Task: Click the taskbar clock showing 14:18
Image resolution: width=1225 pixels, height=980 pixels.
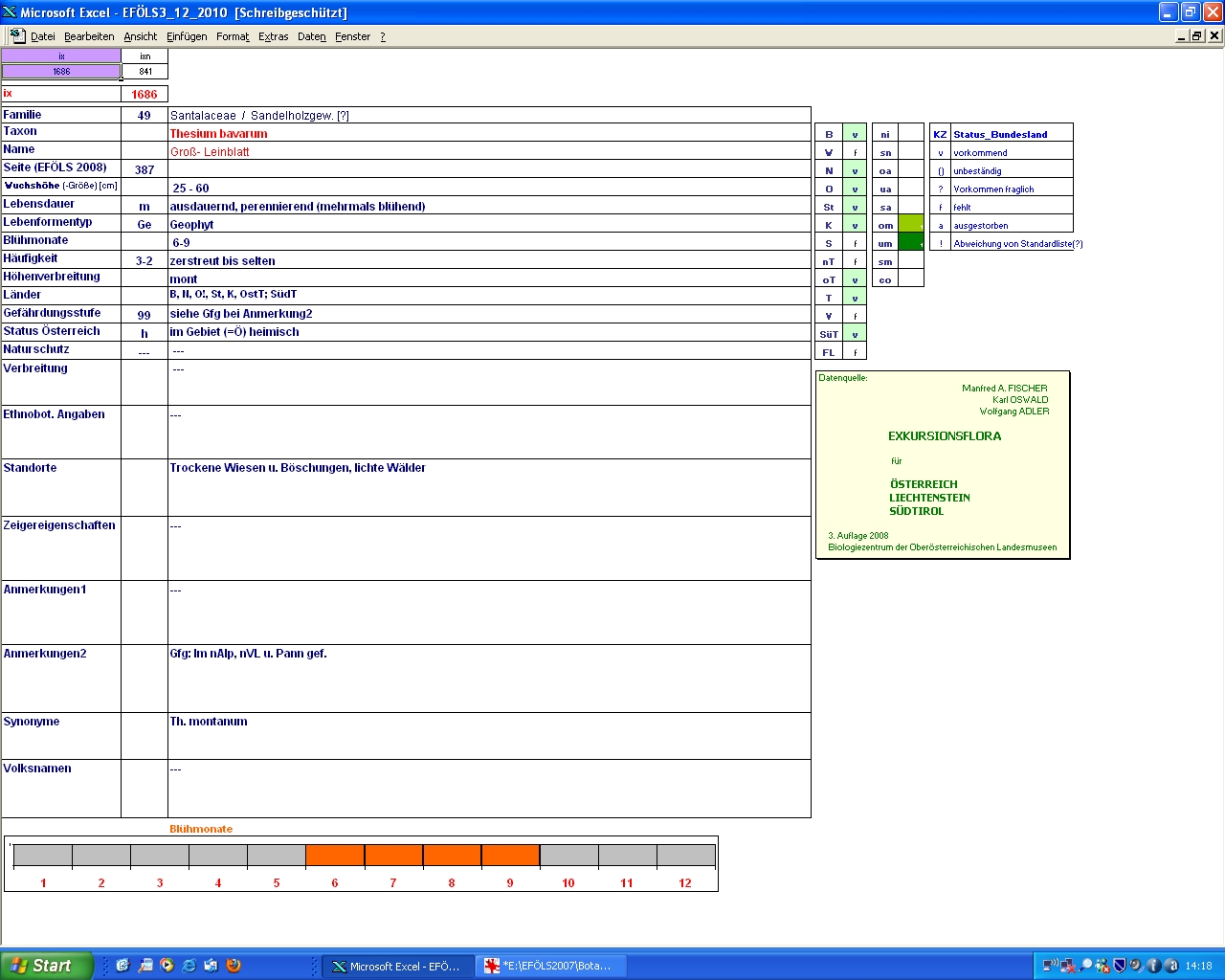Action: pyautogui.click(x=1198, y=967)
